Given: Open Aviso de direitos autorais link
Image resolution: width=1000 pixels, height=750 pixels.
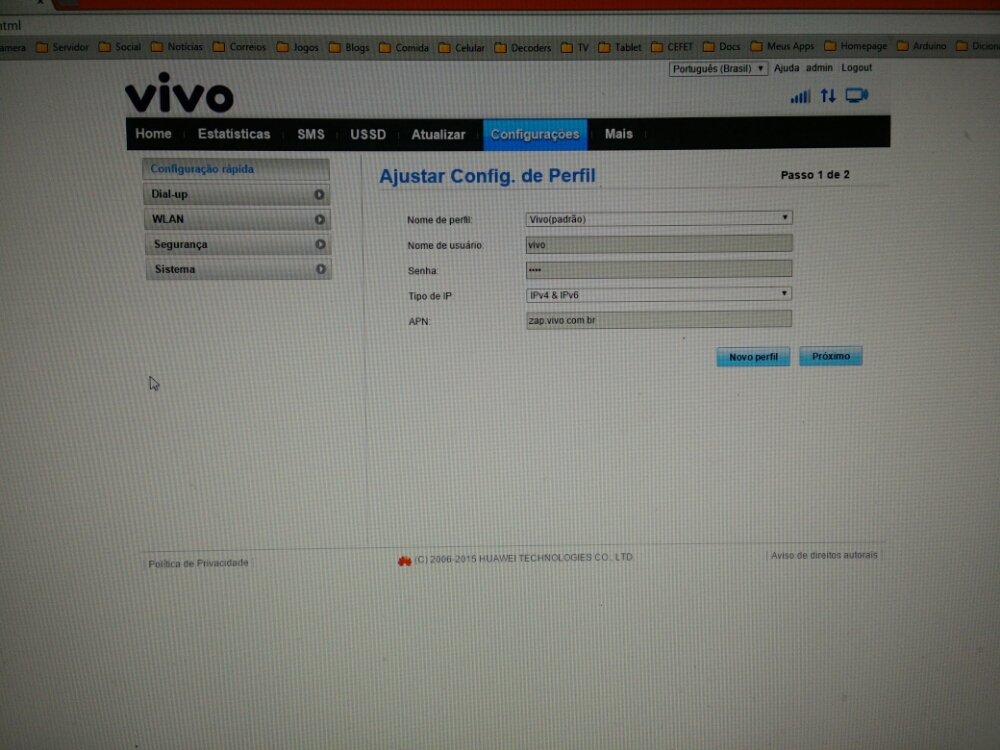Looking at the screenshot, I should pyautogui.click(x=824, y=555).
